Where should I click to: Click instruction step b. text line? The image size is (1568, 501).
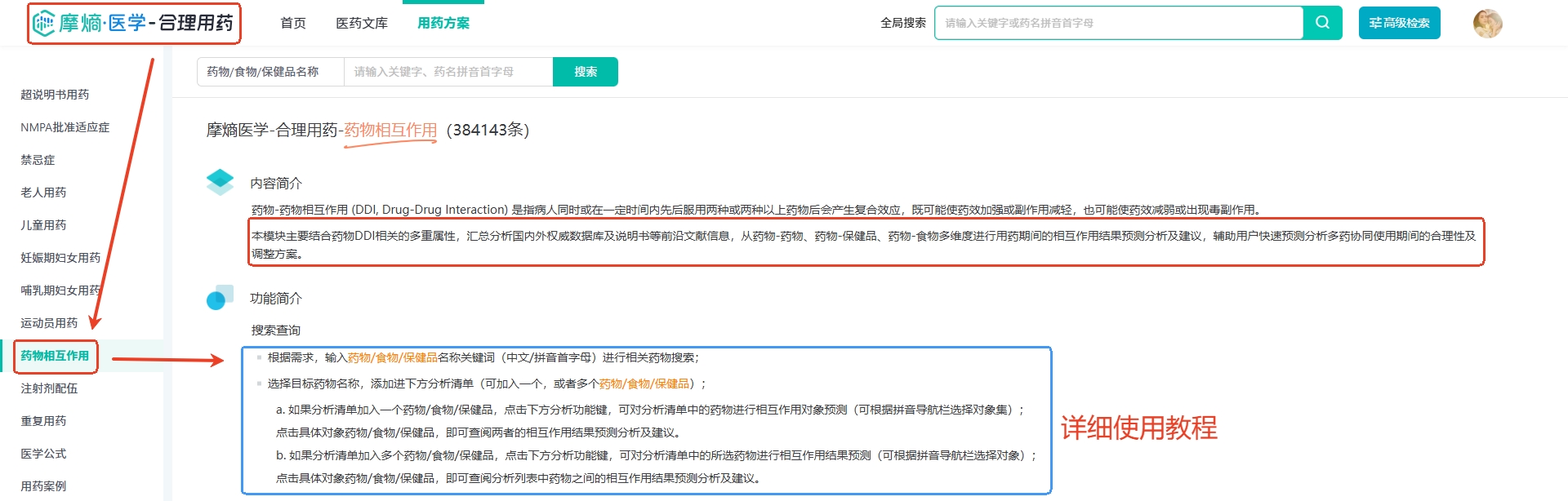657,455
